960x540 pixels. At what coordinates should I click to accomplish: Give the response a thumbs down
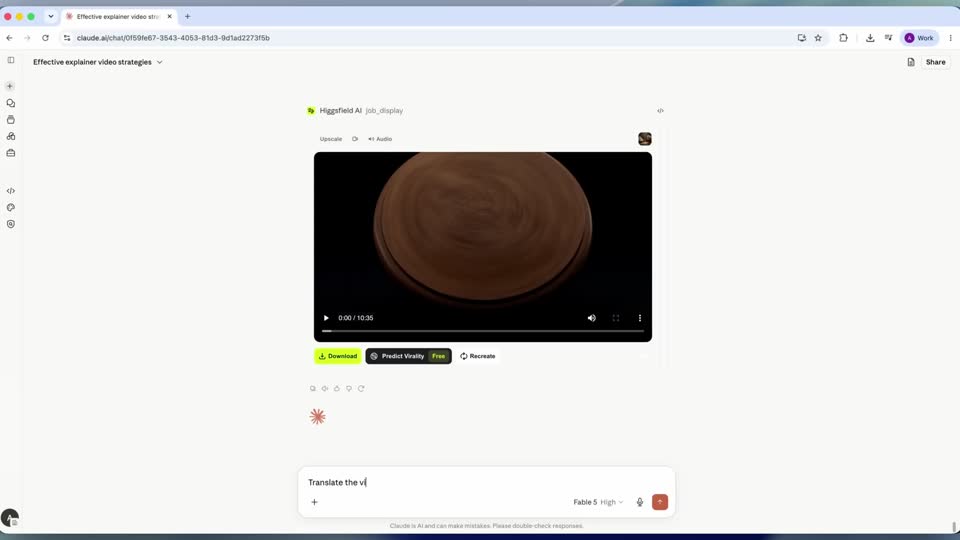tap(349, 389)
